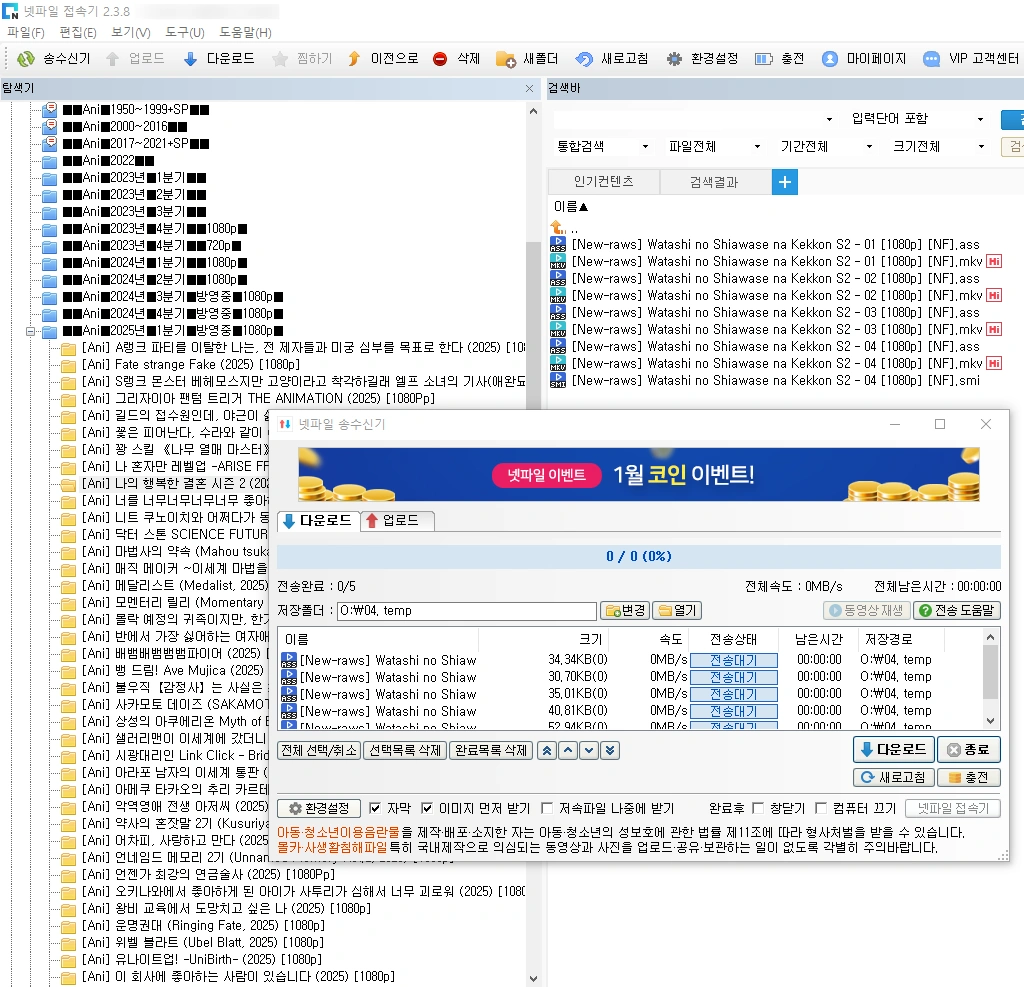Click the red 삭제 delete icon

tap(440, 59)
